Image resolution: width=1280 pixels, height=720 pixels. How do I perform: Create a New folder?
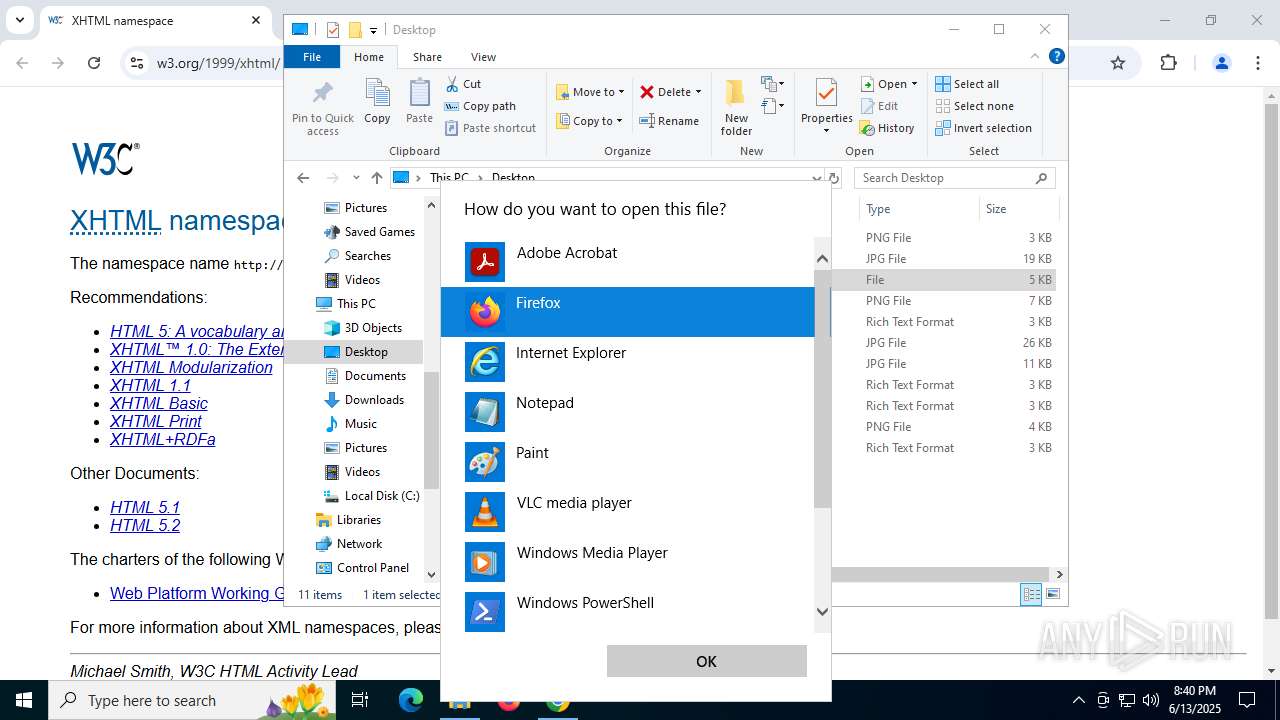[x=736, y=107]
